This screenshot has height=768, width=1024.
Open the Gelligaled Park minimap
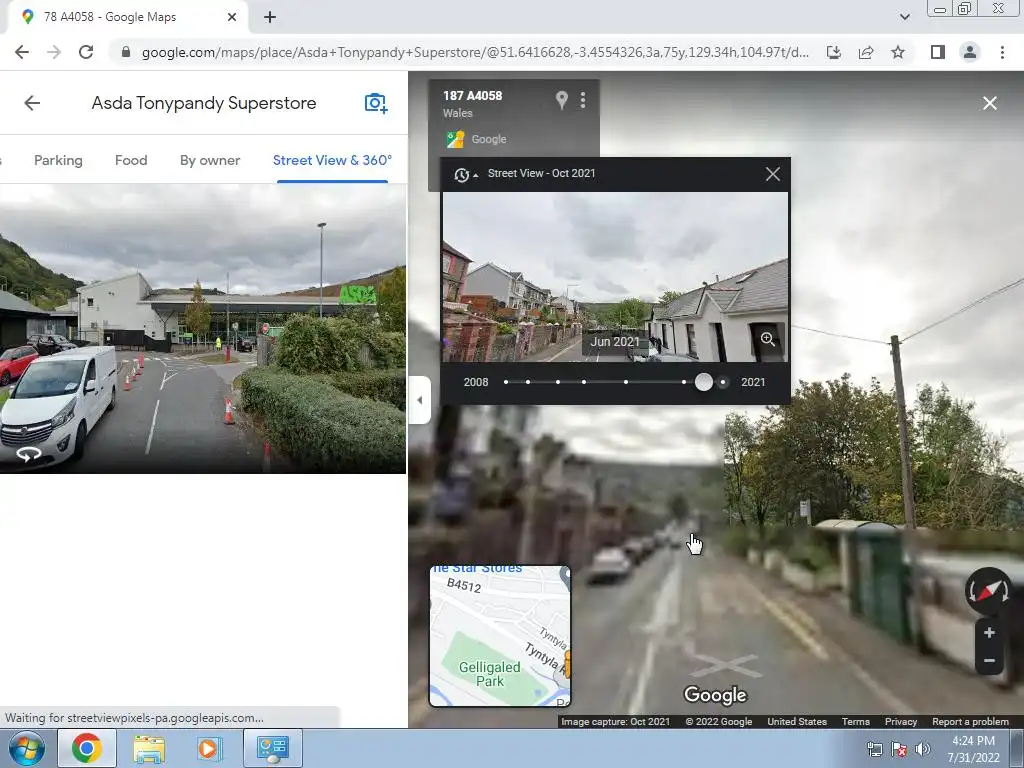point(500,636)
